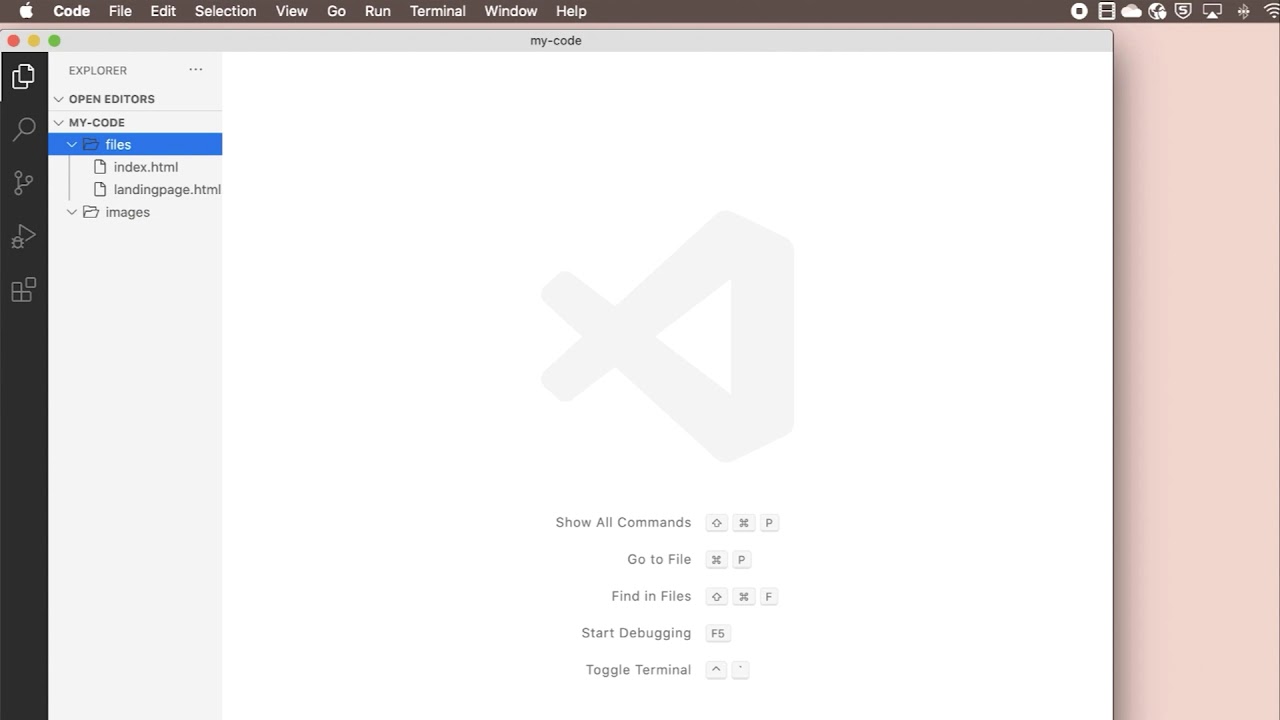The height and width of the screenshot is (720, 1280).
Task: Open the Window menu
Action: 511,11
